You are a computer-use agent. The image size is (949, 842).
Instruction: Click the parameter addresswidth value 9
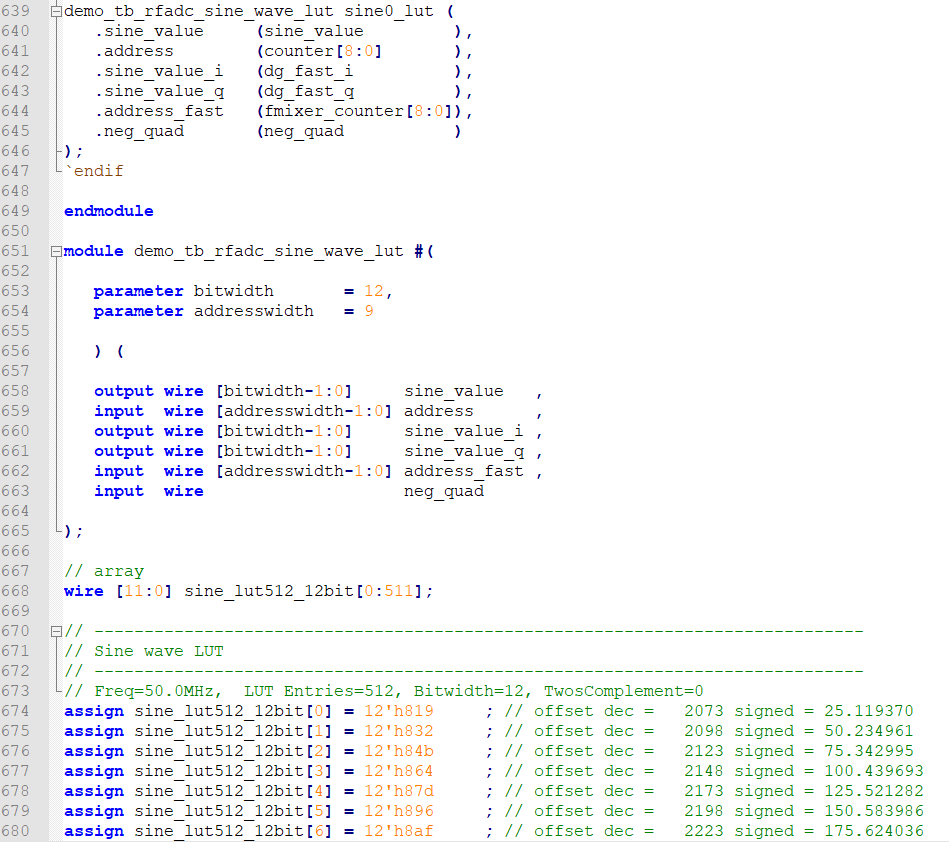point(371,311)
